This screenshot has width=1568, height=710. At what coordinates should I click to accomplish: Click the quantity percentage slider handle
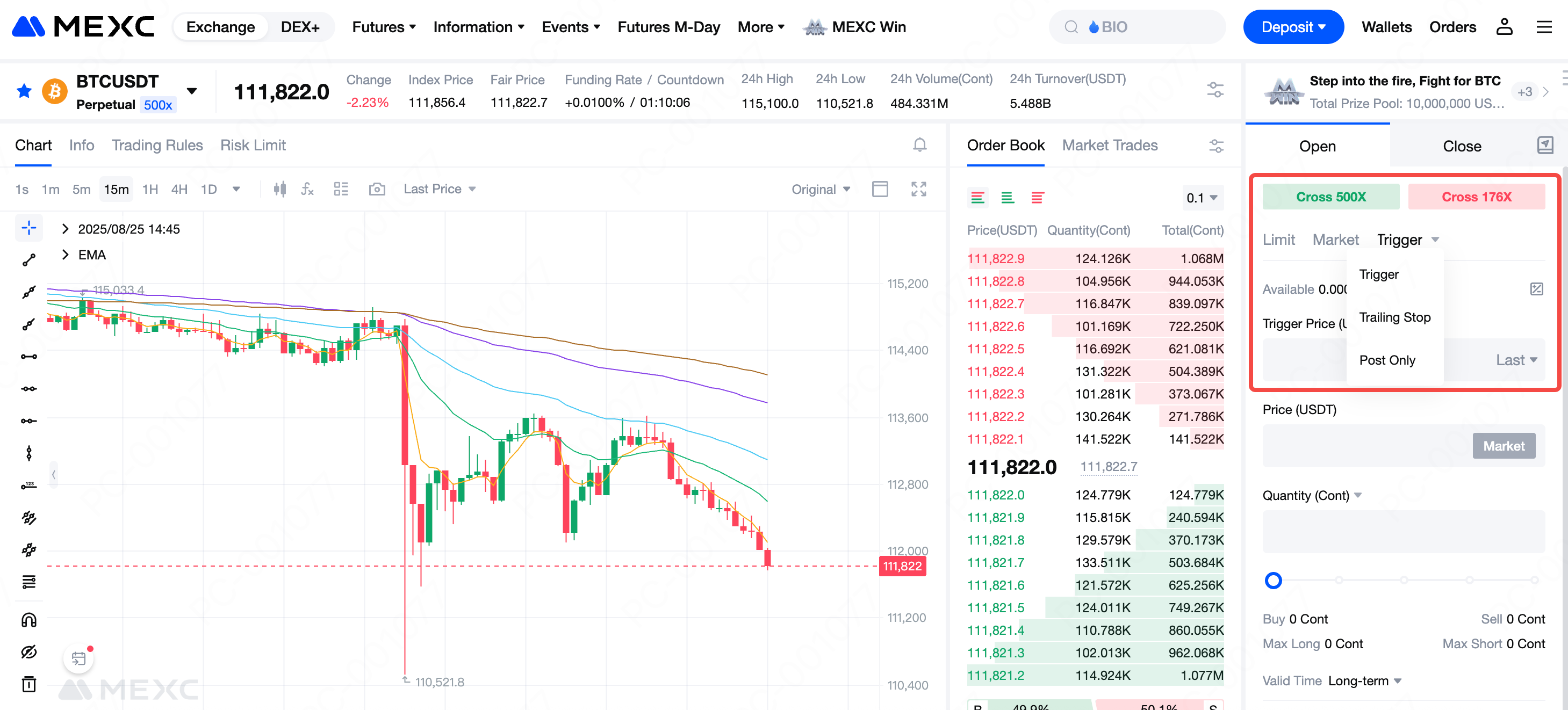pyautogui.click(x=1273, y=580)
